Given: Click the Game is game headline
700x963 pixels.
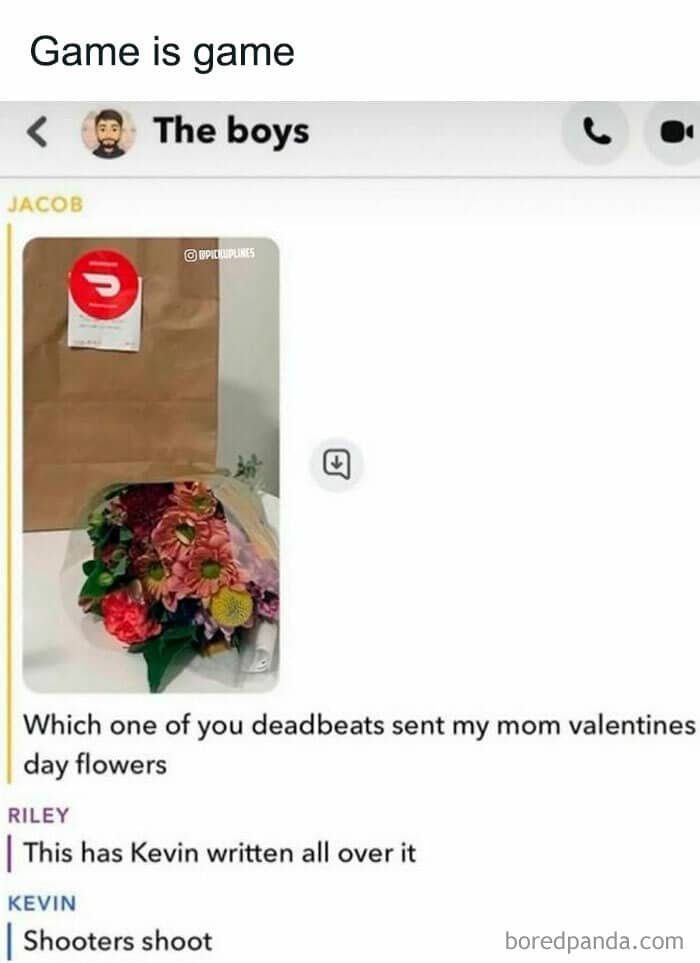Looking at the screenshot, I should tap(162, 53).
